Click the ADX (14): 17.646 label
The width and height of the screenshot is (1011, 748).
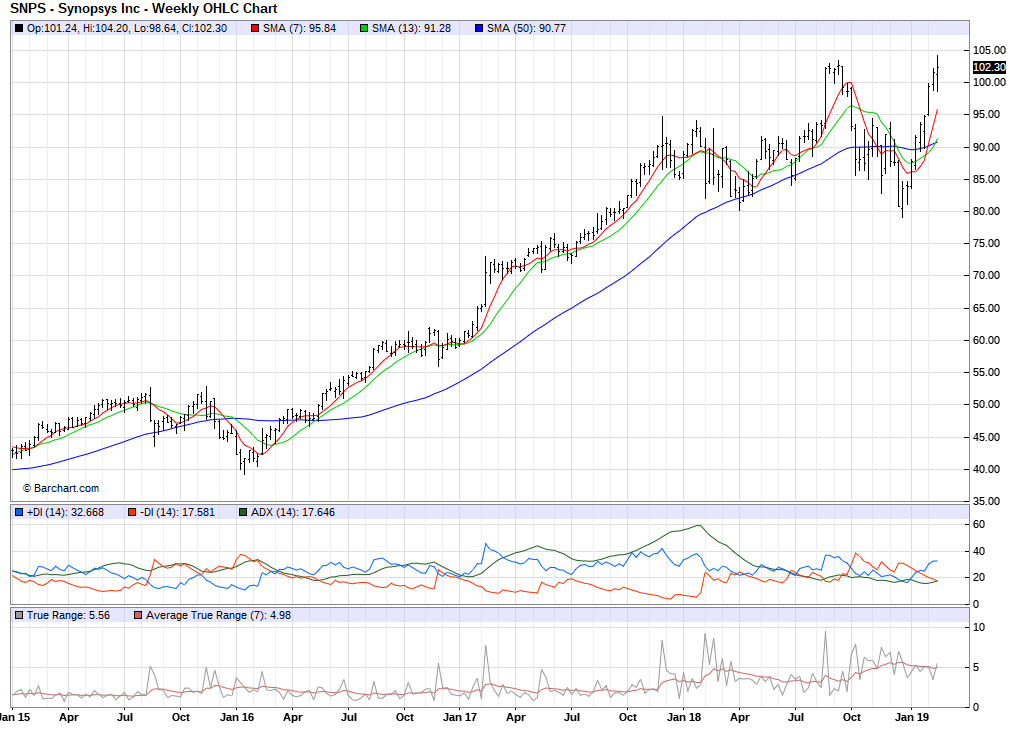point(293,512)
